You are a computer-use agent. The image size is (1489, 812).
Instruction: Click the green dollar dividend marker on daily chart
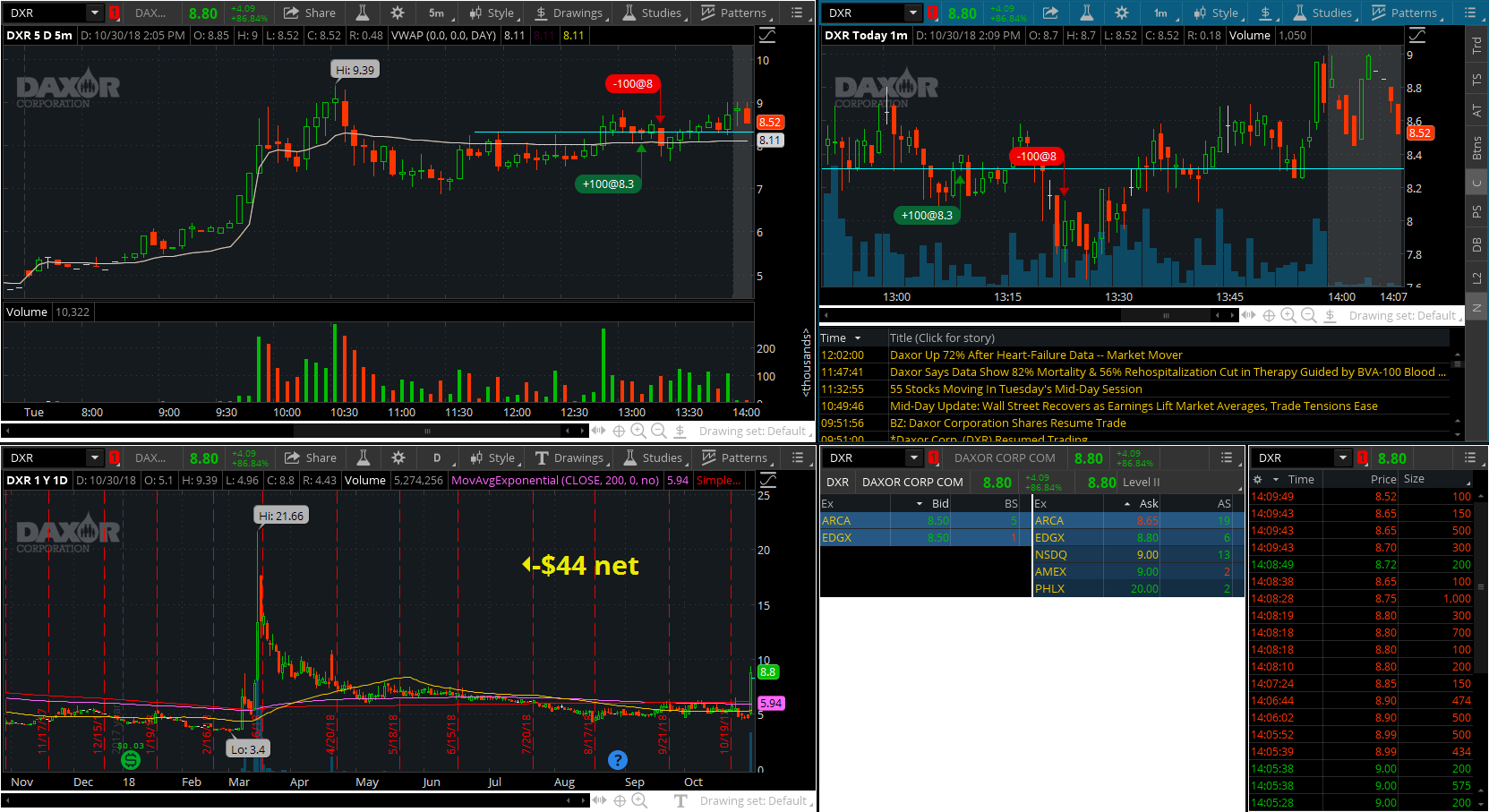131,760
